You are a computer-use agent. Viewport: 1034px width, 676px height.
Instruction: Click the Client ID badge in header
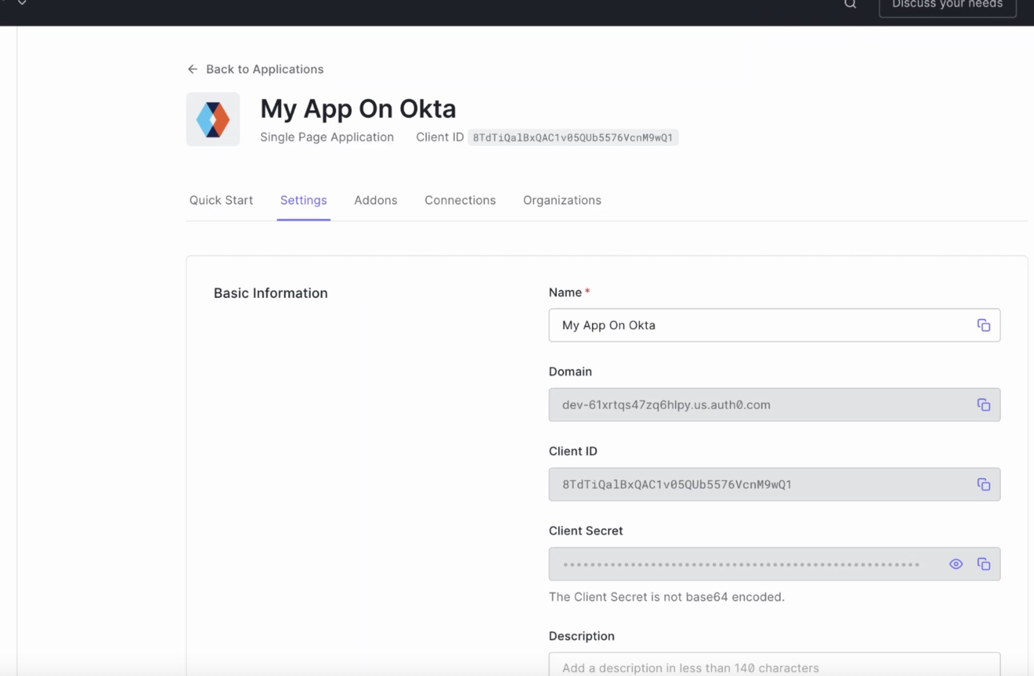(573, 138)
